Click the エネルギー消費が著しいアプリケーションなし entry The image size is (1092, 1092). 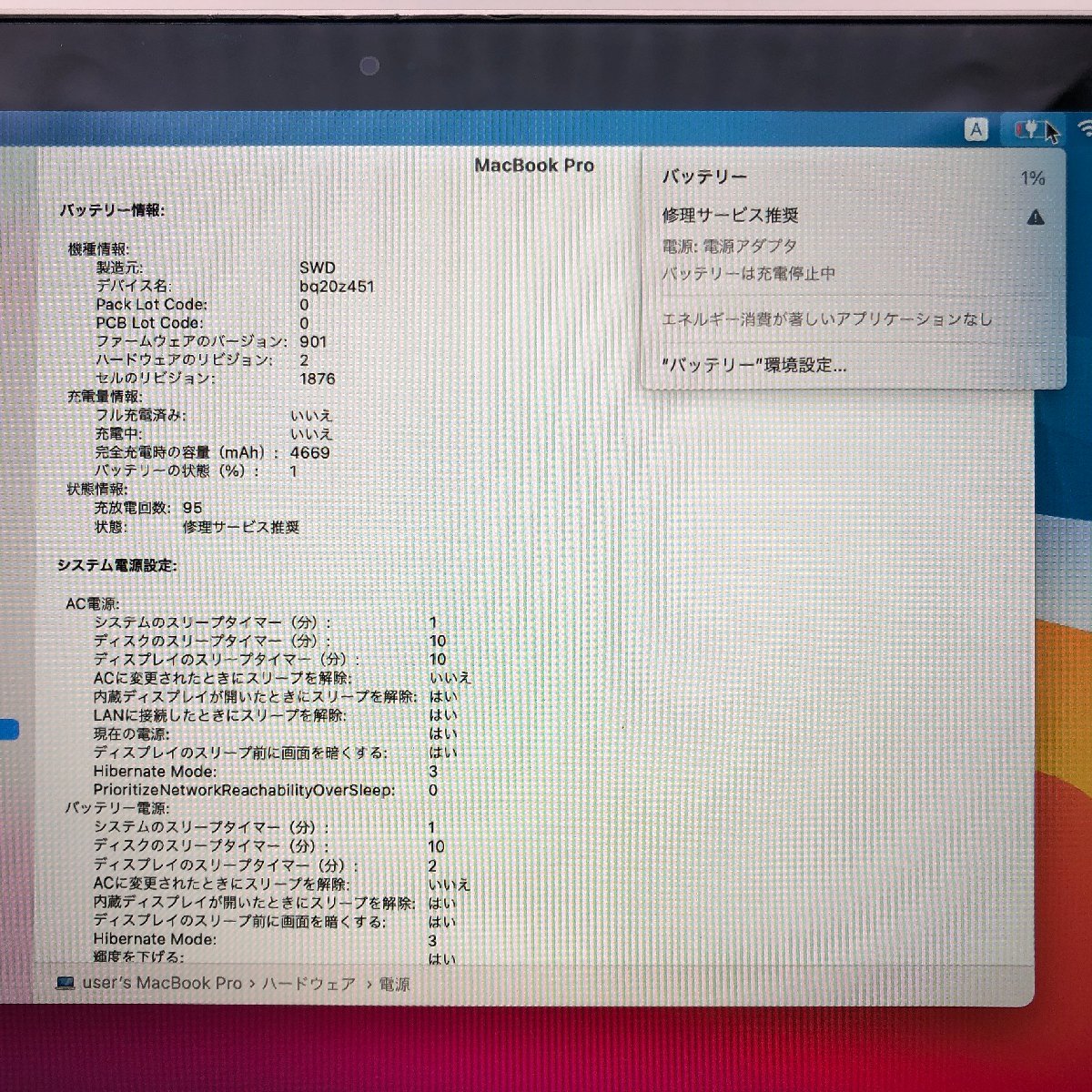(x=826, y=320)
